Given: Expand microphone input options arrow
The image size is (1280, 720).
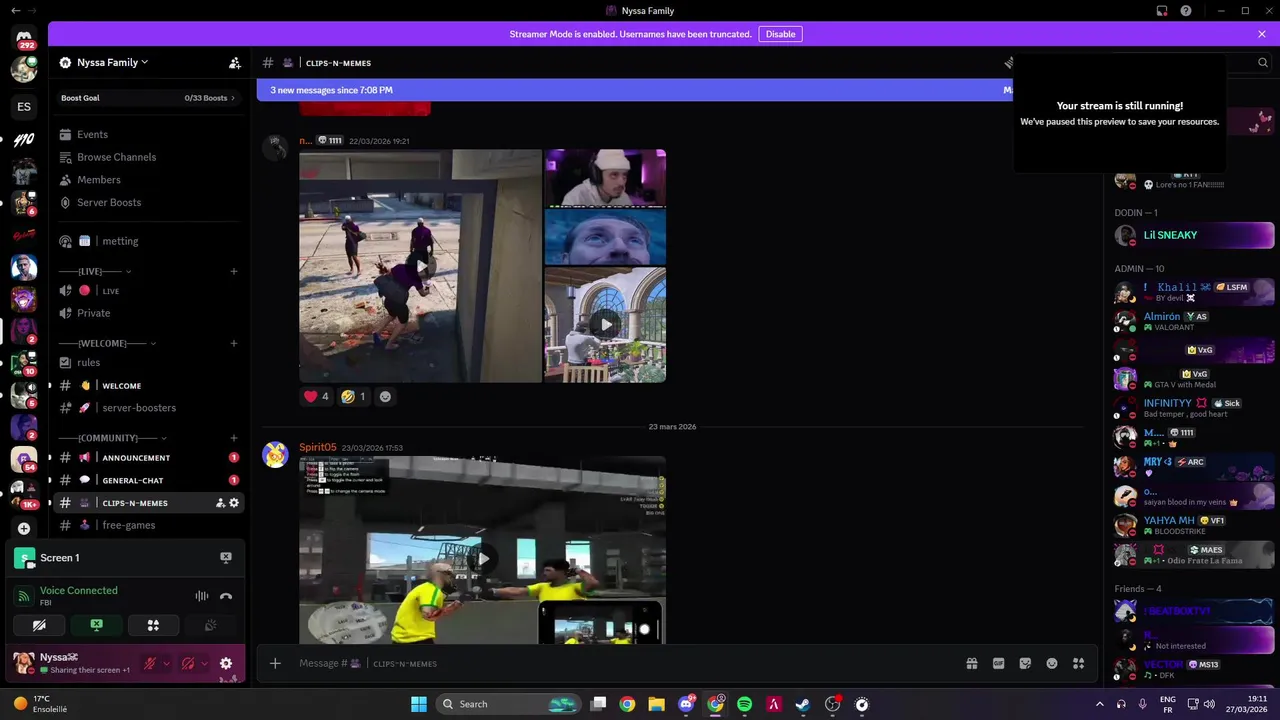Looking at the screenshot, I should click(166, 663).
